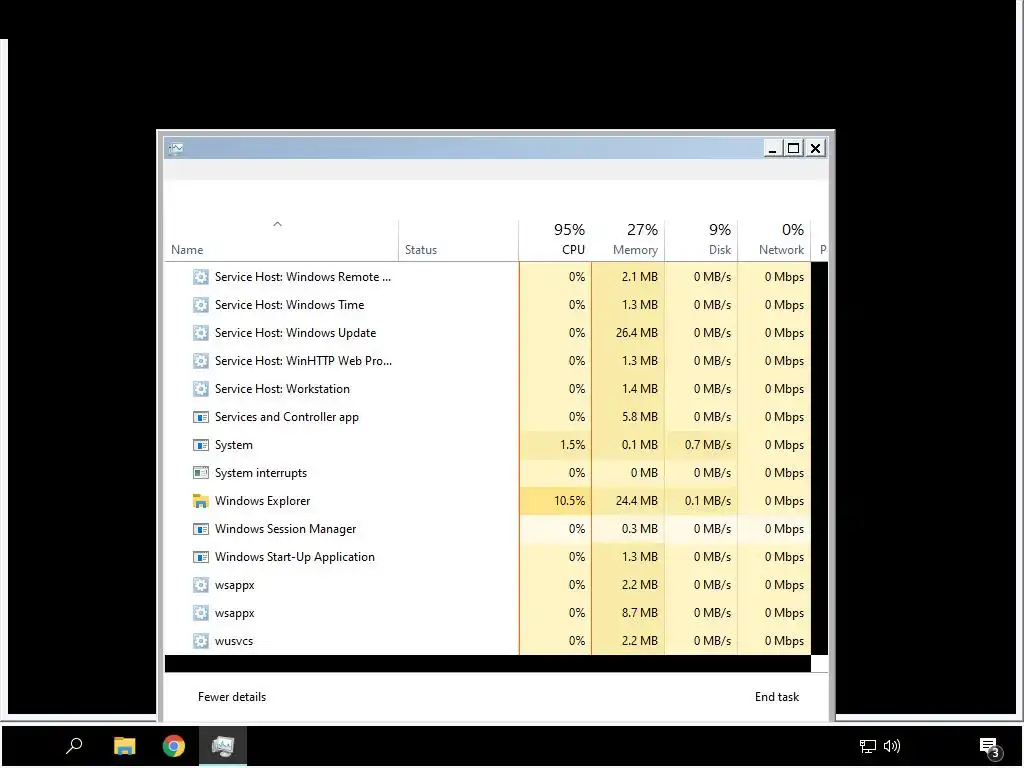The height and width of the screenshot is (768, 1024).
Task: Open the Action Center notifications icon
Action: click(989, 747)
